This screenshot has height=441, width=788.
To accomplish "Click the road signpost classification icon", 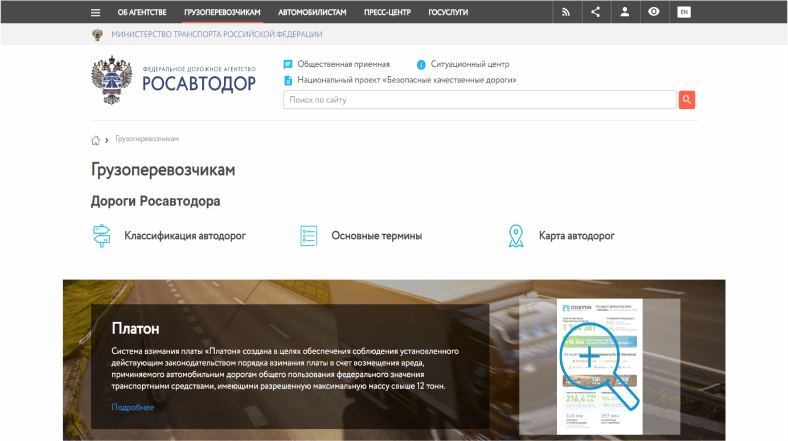I will click(102, 236).
